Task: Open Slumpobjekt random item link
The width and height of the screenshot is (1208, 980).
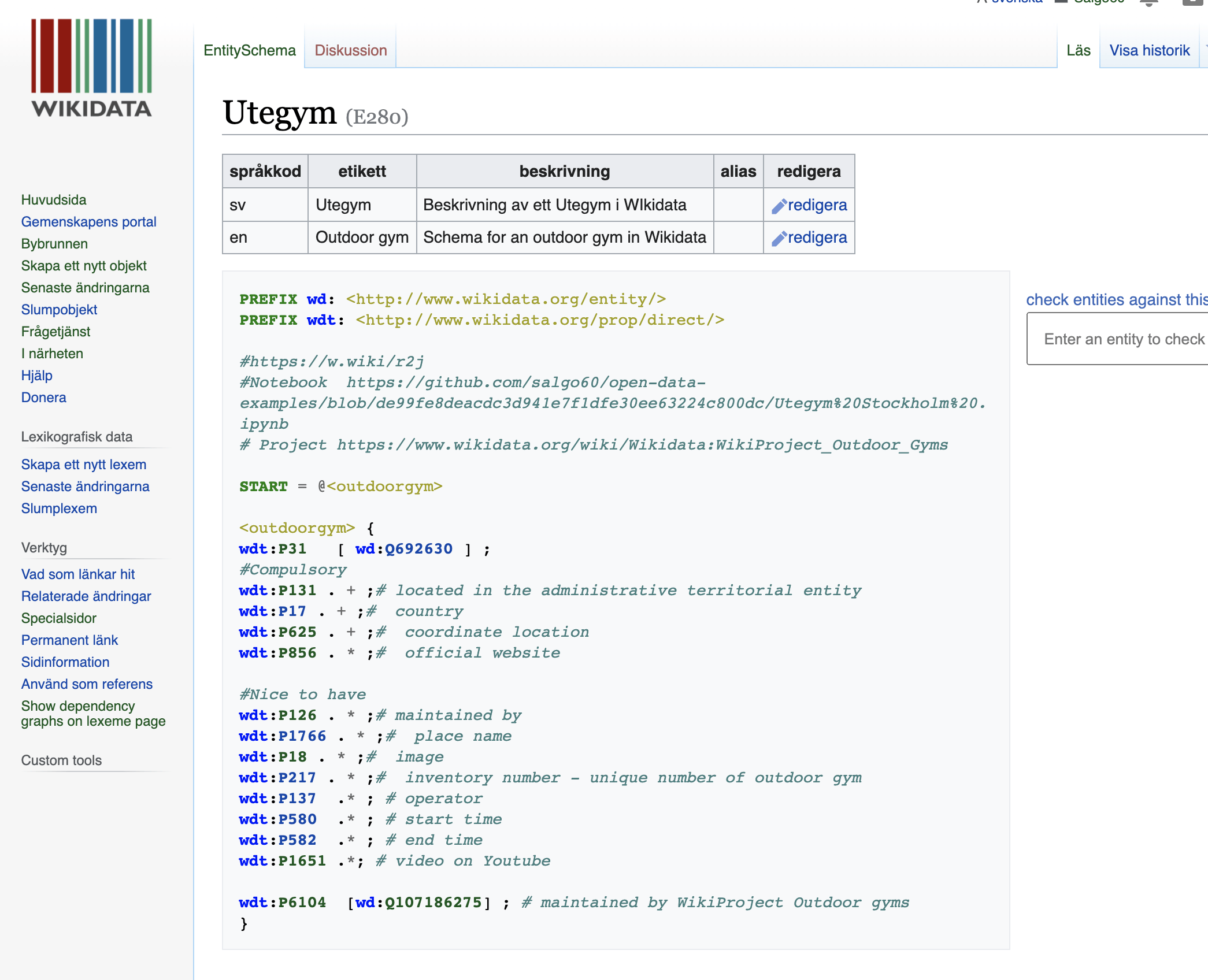Action: pyautogui.click(x=59, y=310)
